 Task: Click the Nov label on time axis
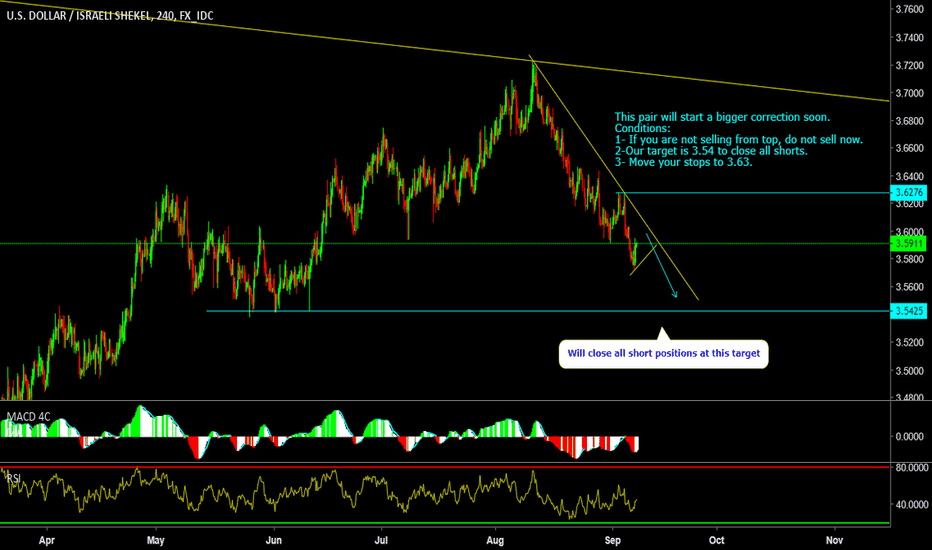[834, 540]
